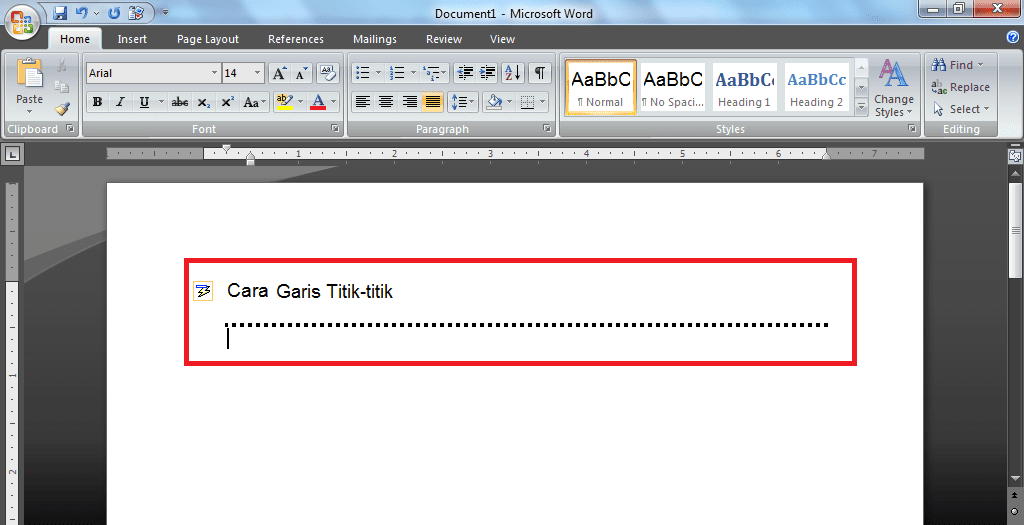This screenshot has width=1024, height=525.
Task: Open the borders dropdown arrow
Action: [x=543, y=102]
